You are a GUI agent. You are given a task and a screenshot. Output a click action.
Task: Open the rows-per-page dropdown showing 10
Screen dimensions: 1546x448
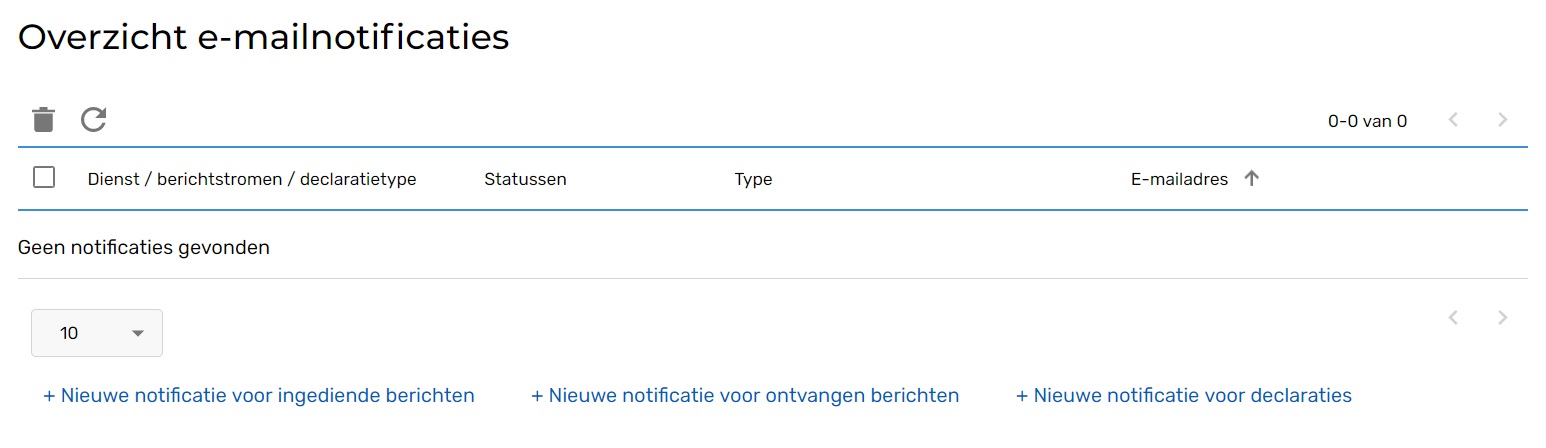pos(96,333)
